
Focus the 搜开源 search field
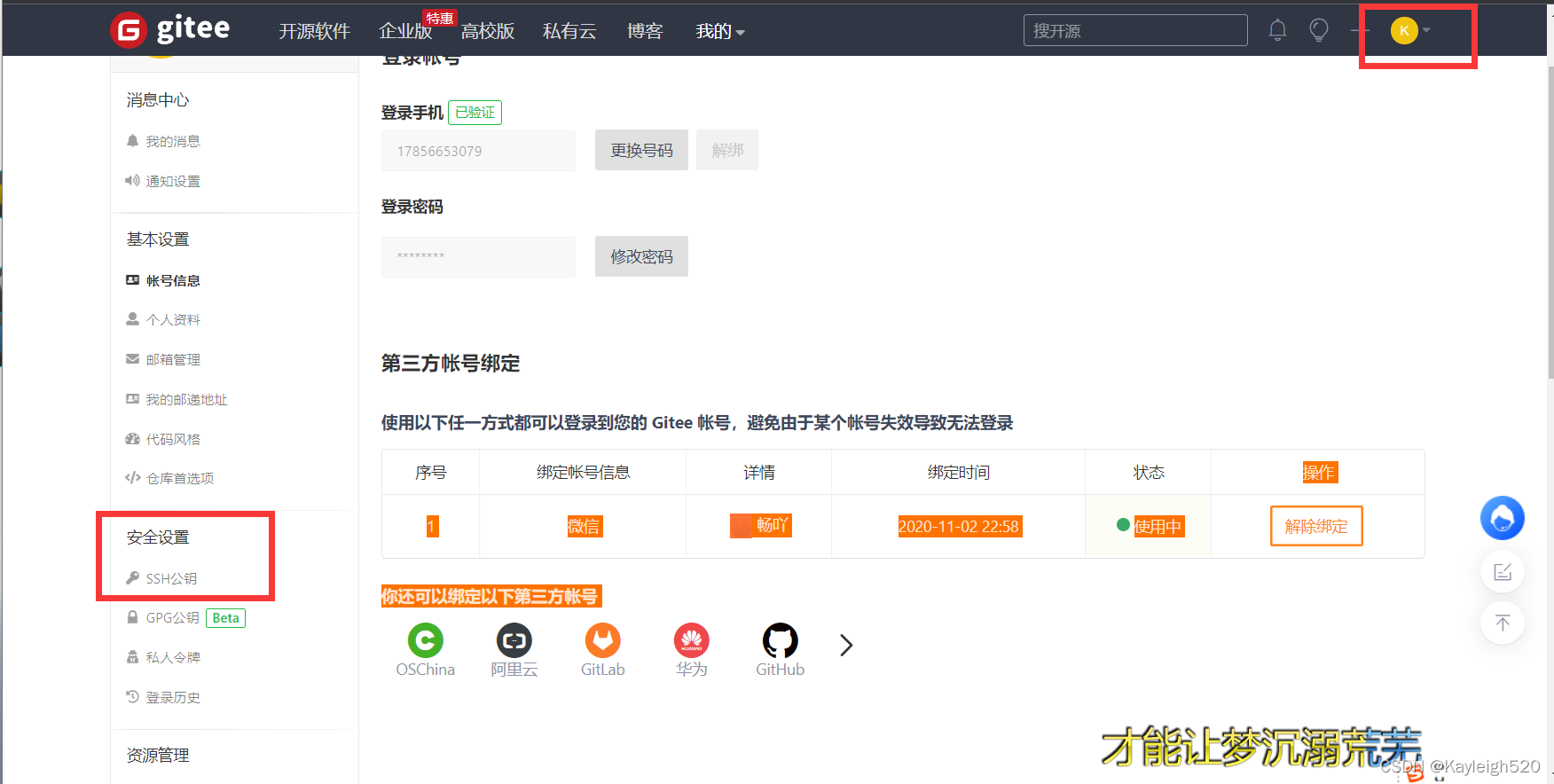1135,30
